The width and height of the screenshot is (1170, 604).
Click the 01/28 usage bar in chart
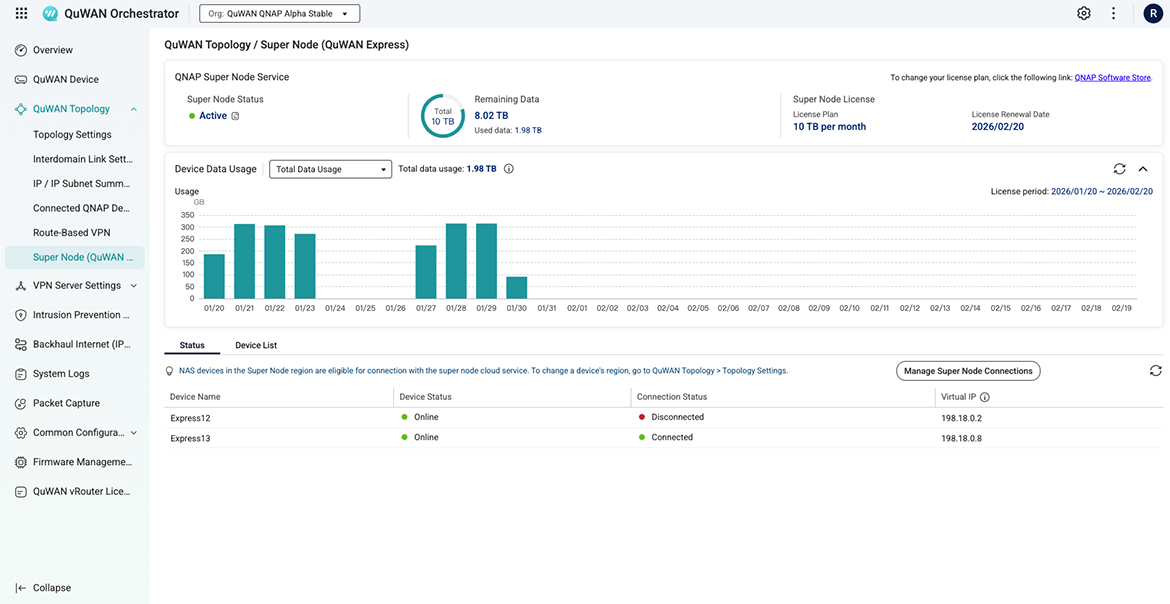tap(456, 260)
